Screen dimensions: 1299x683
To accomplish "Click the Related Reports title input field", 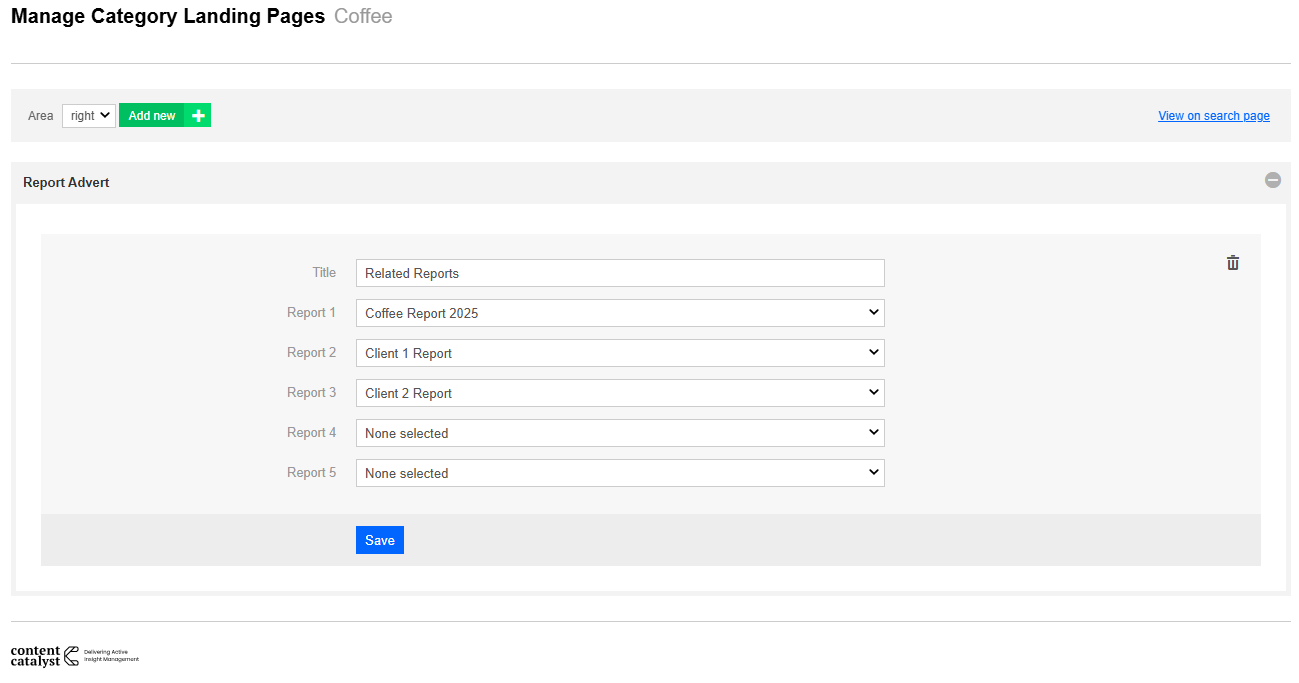I will [620, 273].
